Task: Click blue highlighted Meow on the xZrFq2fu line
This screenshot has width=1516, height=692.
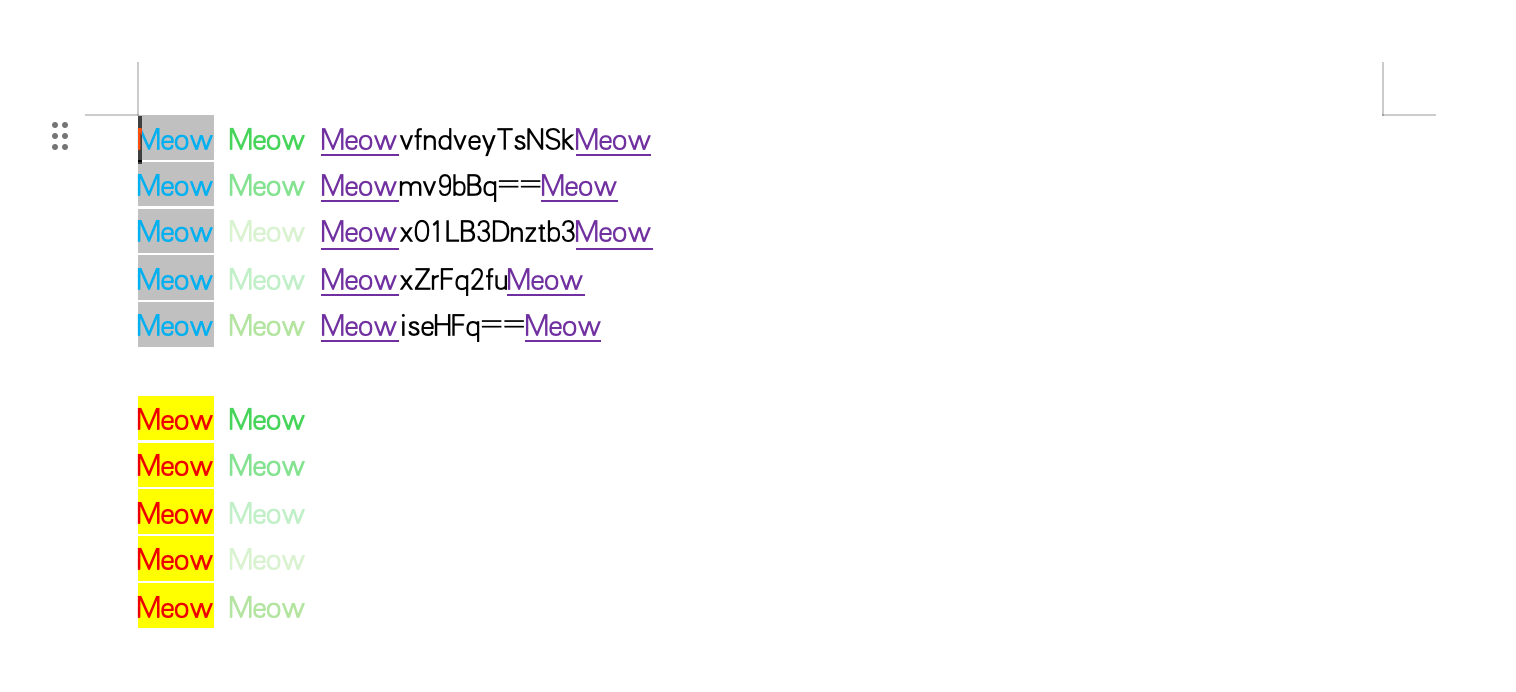Action: tap(175, 281)
